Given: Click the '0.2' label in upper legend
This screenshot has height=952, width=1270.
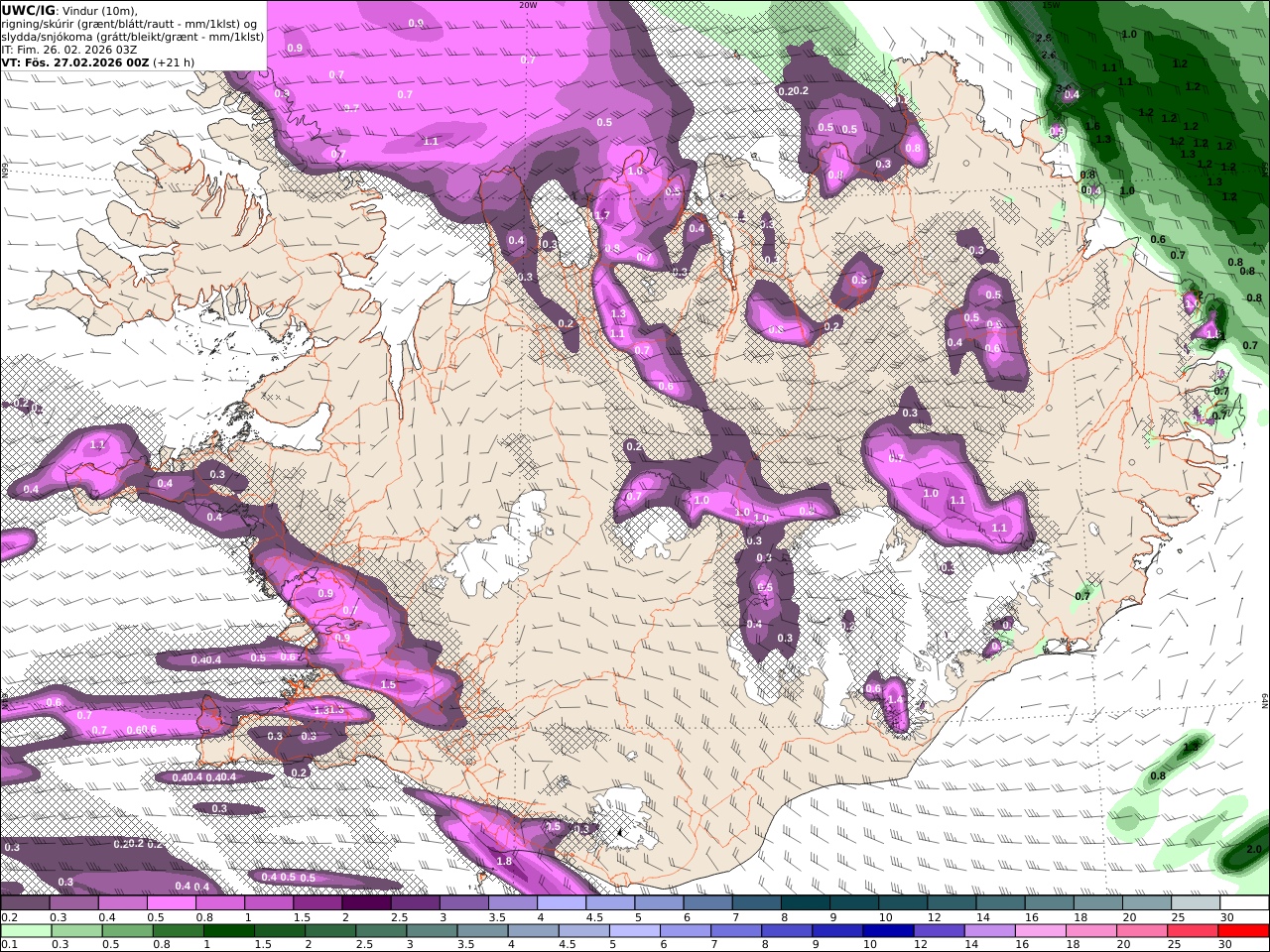Looking at the screenshot, I should pos(7,917).
